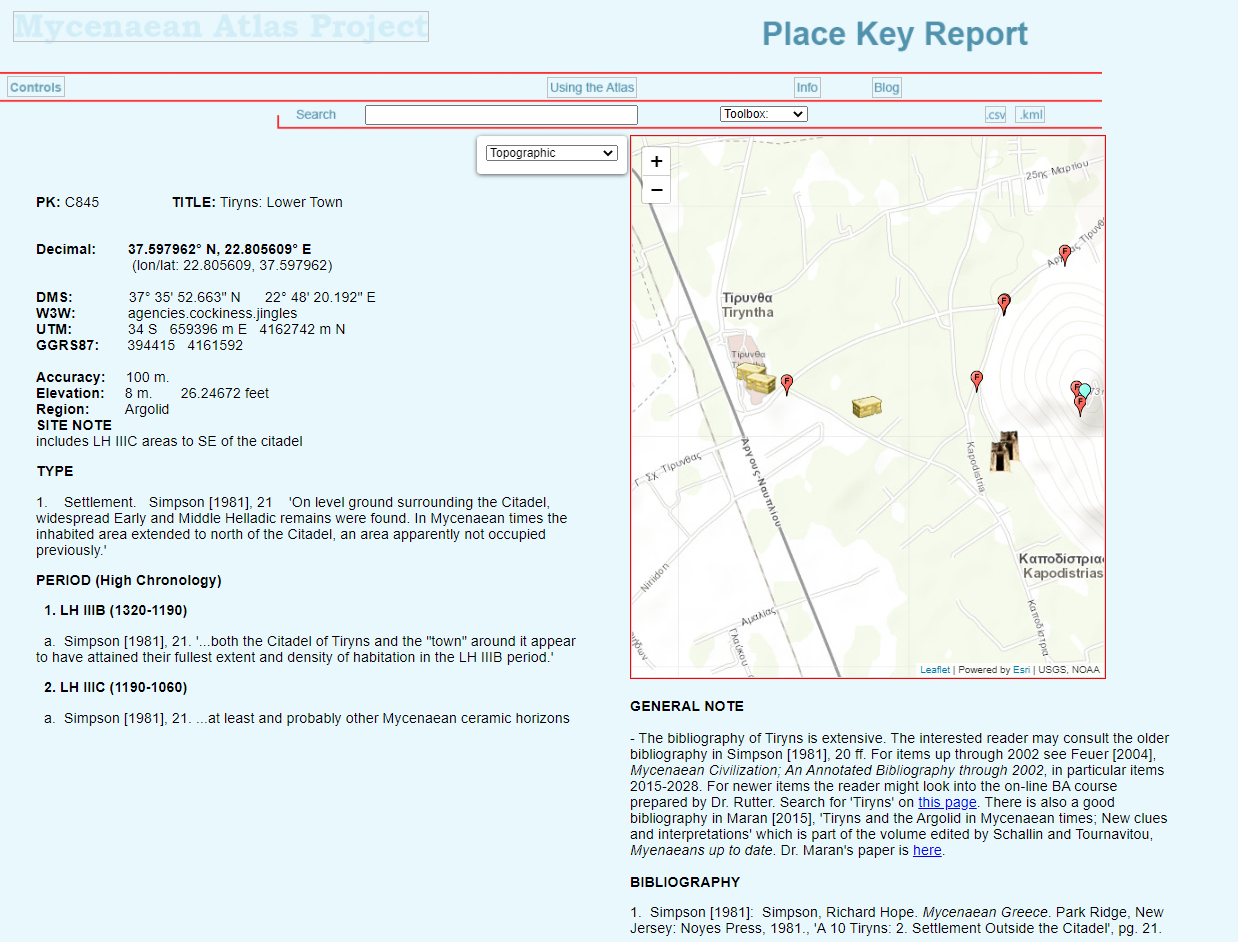Click the northernmost red F marker
The image size is (1238, 942).
point(1065,254)
